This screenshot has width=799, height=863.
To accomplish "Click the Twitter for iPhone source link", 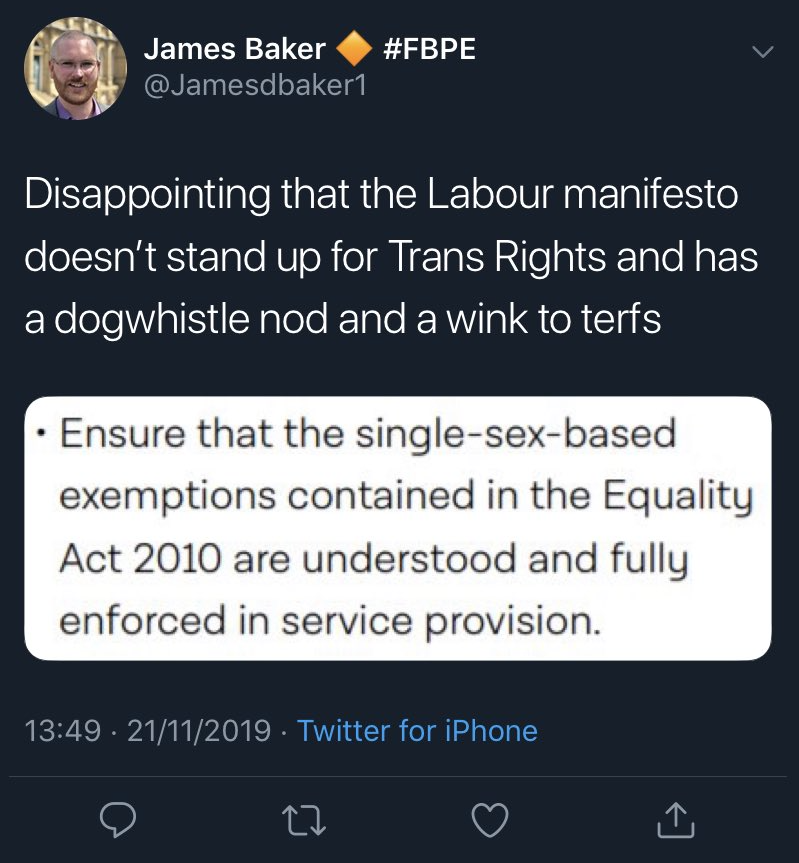I will click(417, 731).
